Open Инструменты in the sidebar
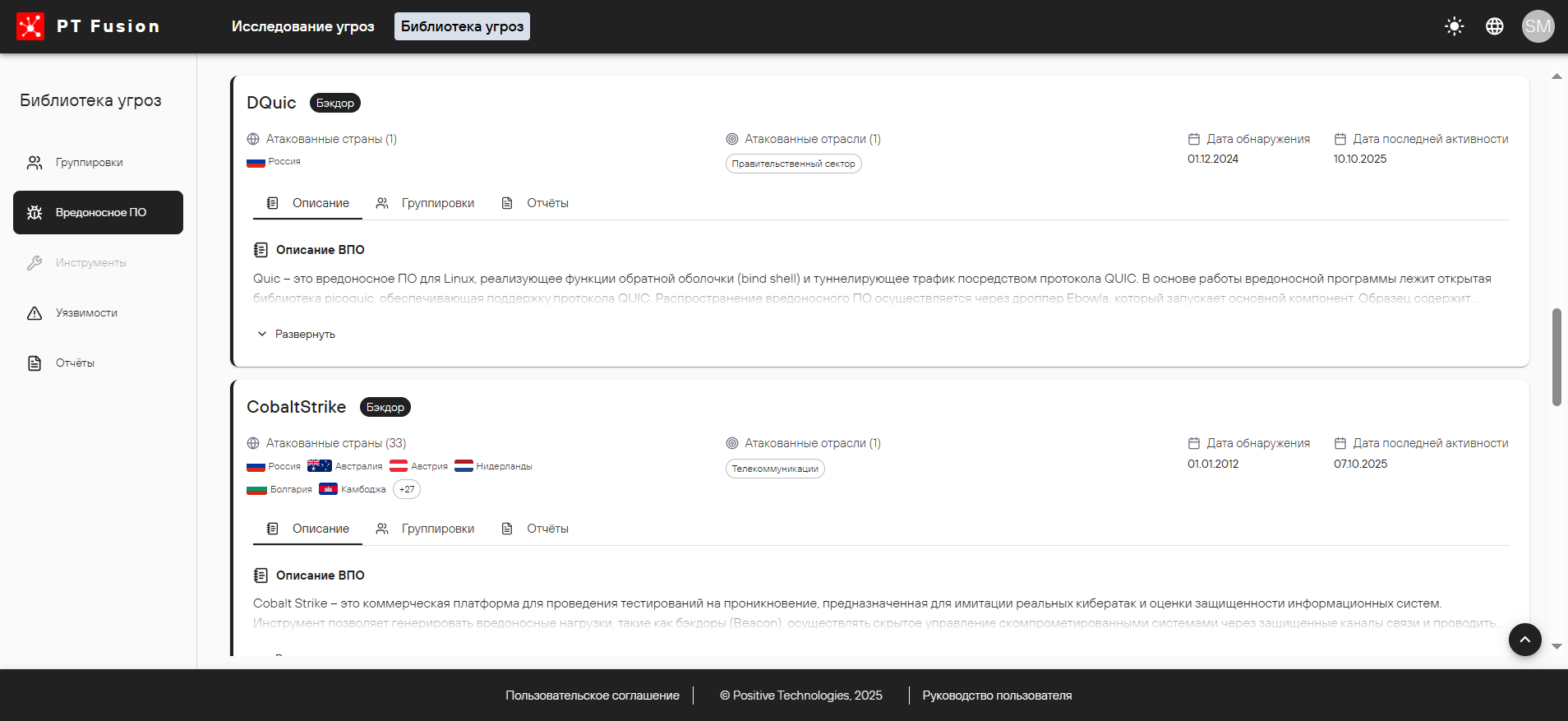The height and width of the screenshot is (721, 1568). [x=90, y=263]
